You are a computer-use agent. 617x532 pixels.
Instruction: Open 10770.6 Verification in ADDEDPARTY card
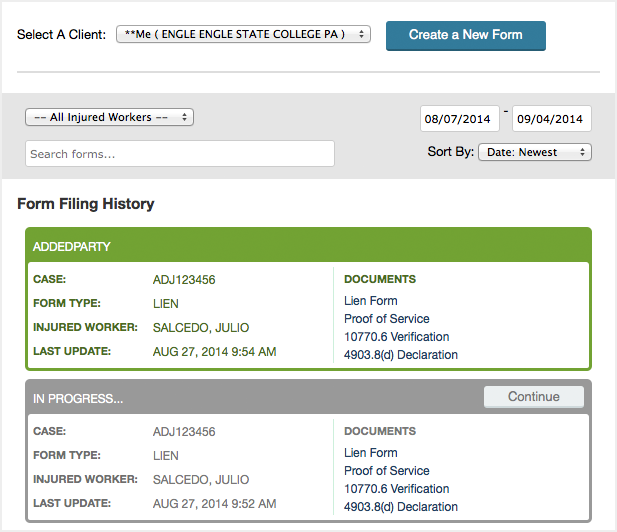click(x=397, y=337)
